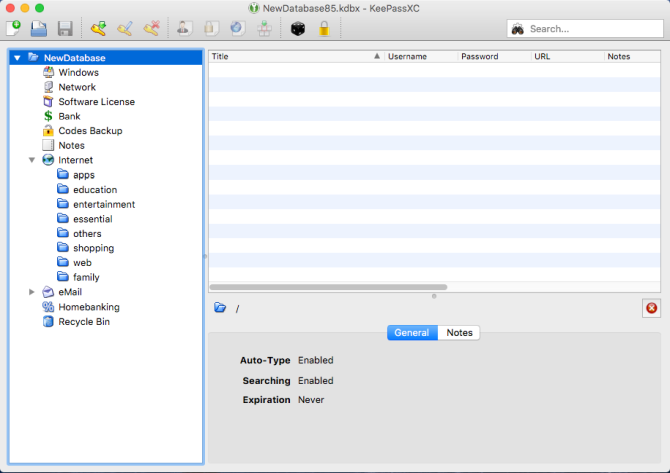Copy username to clipboard icon
This screenshot has width=670, height=473.
coord(184,29)
